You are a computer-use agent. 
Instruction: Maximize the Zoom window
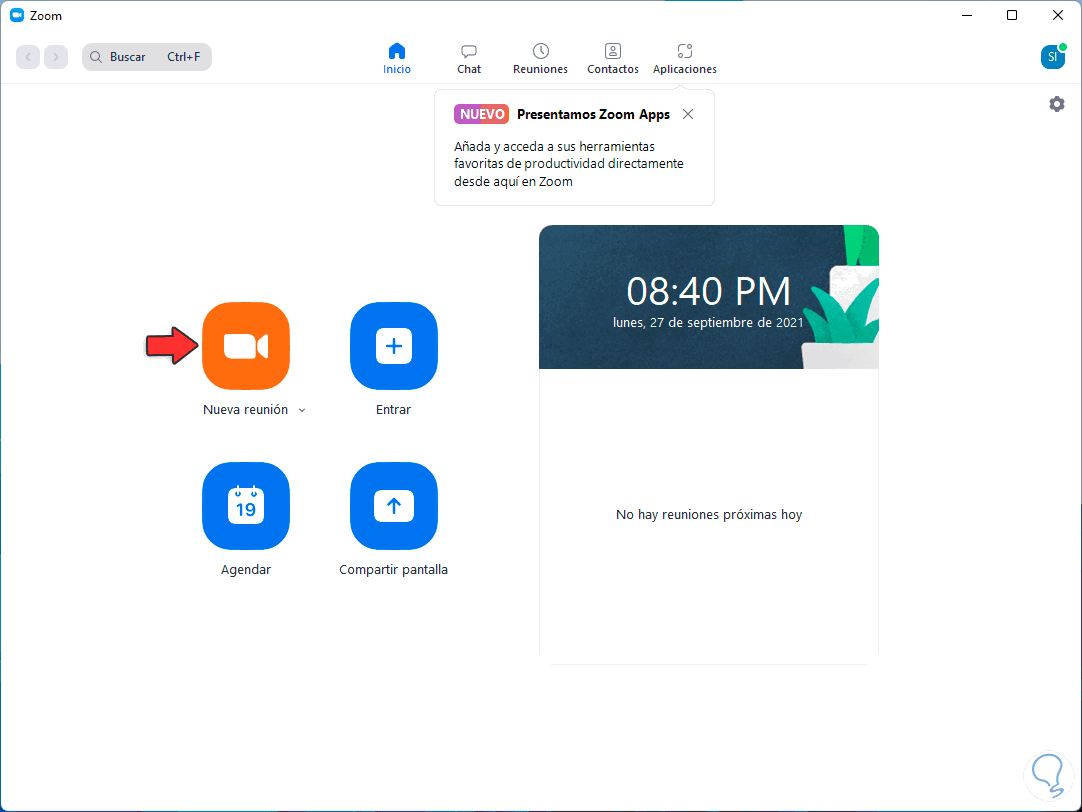pyautogui.click(x=1012, y=15)
